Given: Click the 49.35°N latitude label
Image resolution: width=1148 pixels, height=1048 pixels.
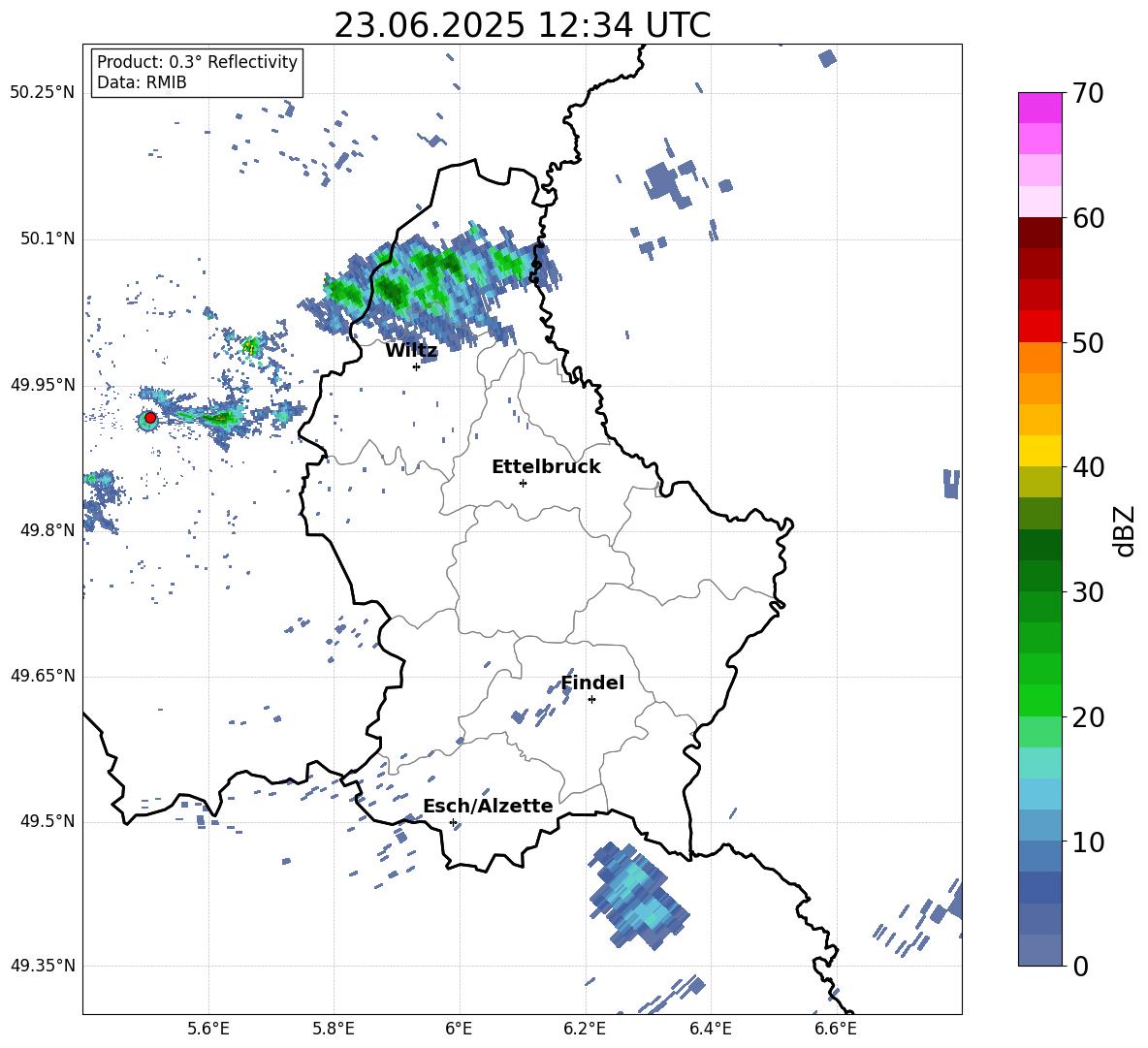Looking at the screenshot, I should pyautogui.click(x=43, y=966).
